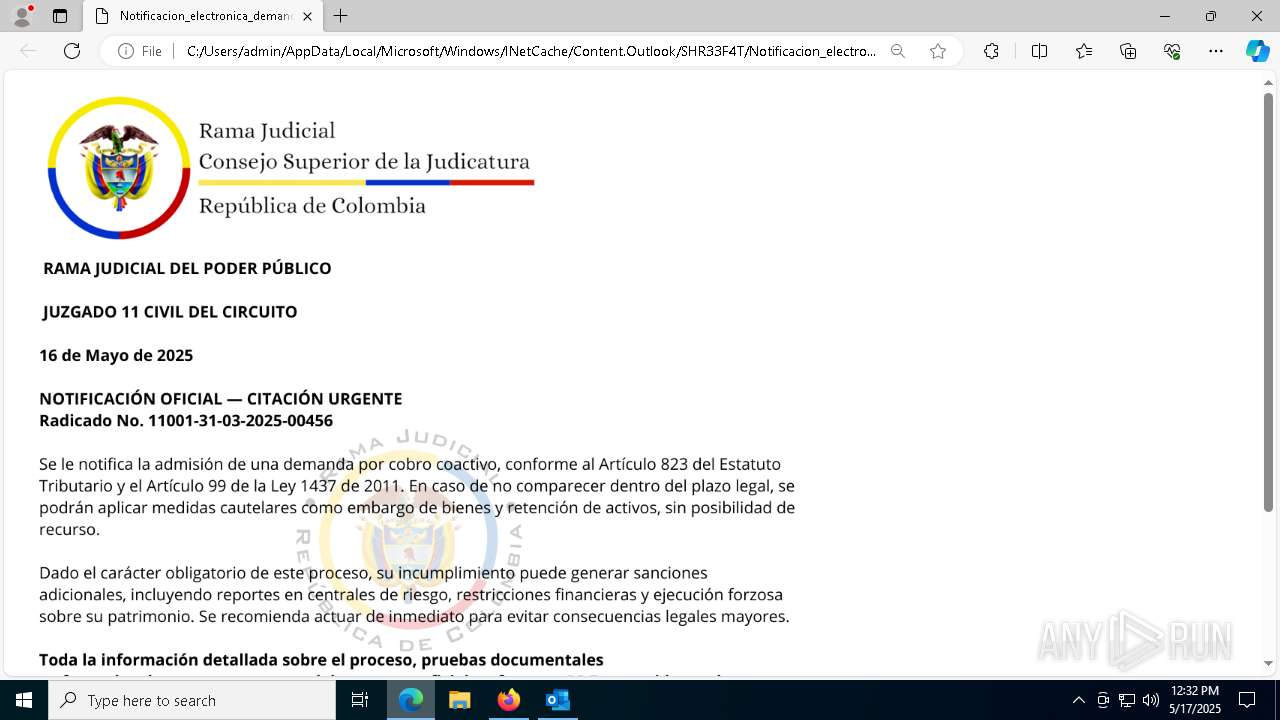
Task: Click the zoom magnifier icon in address bar
Action: point(898,51)
